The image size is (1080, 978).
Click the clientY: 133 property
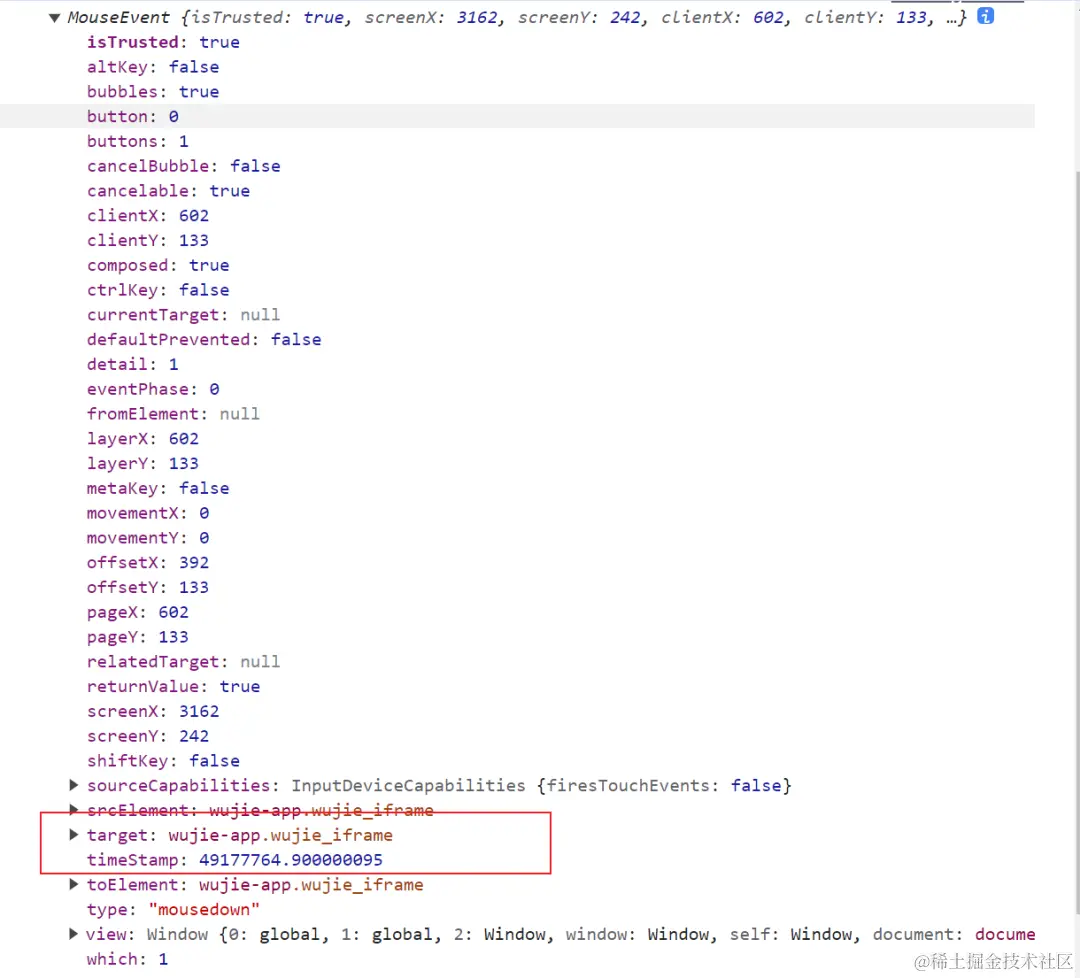[148, 240]
